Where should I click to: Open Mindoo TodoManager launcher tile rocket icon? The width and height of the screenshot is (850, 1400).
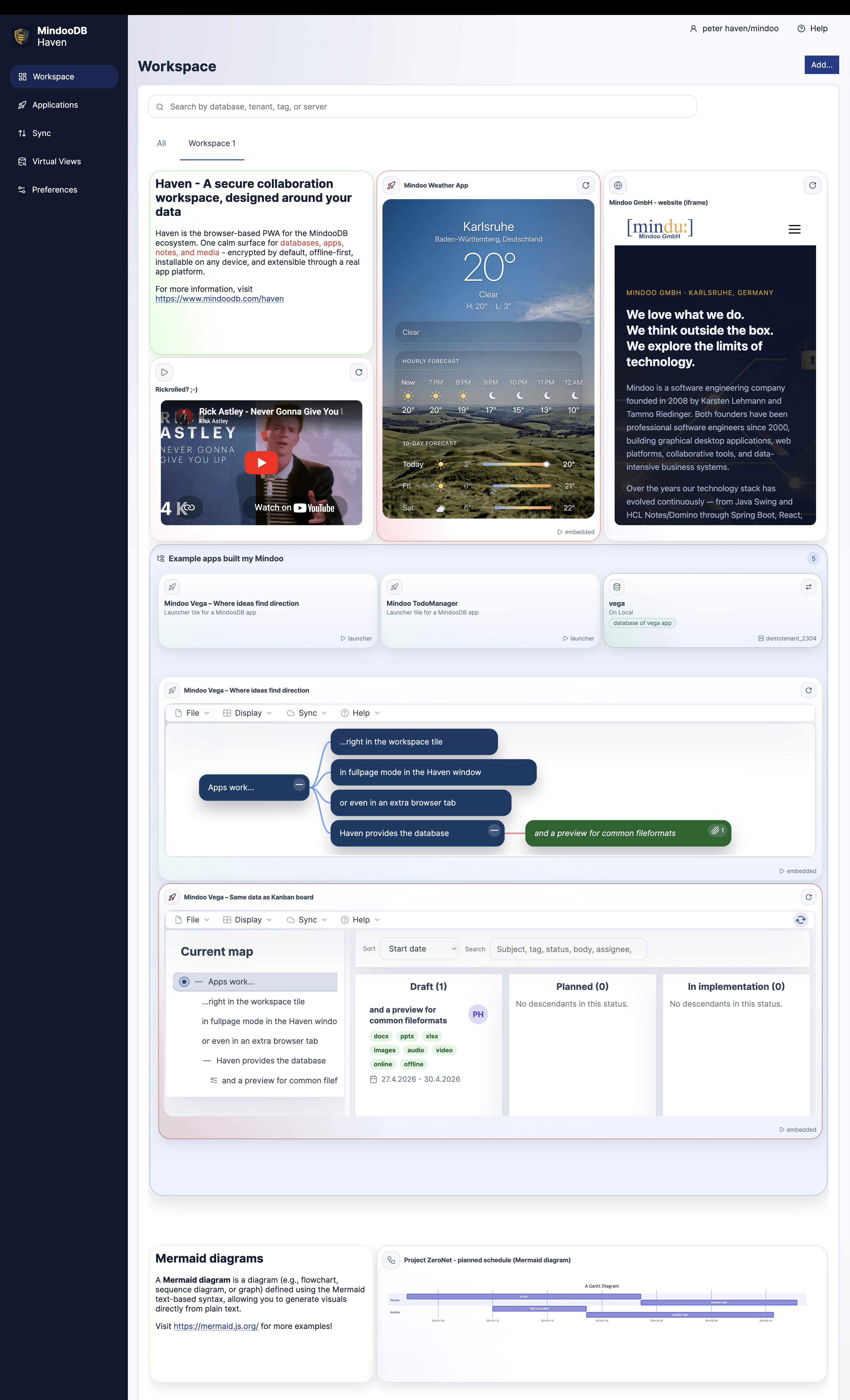pyautogui.click(x=394, y=587)
